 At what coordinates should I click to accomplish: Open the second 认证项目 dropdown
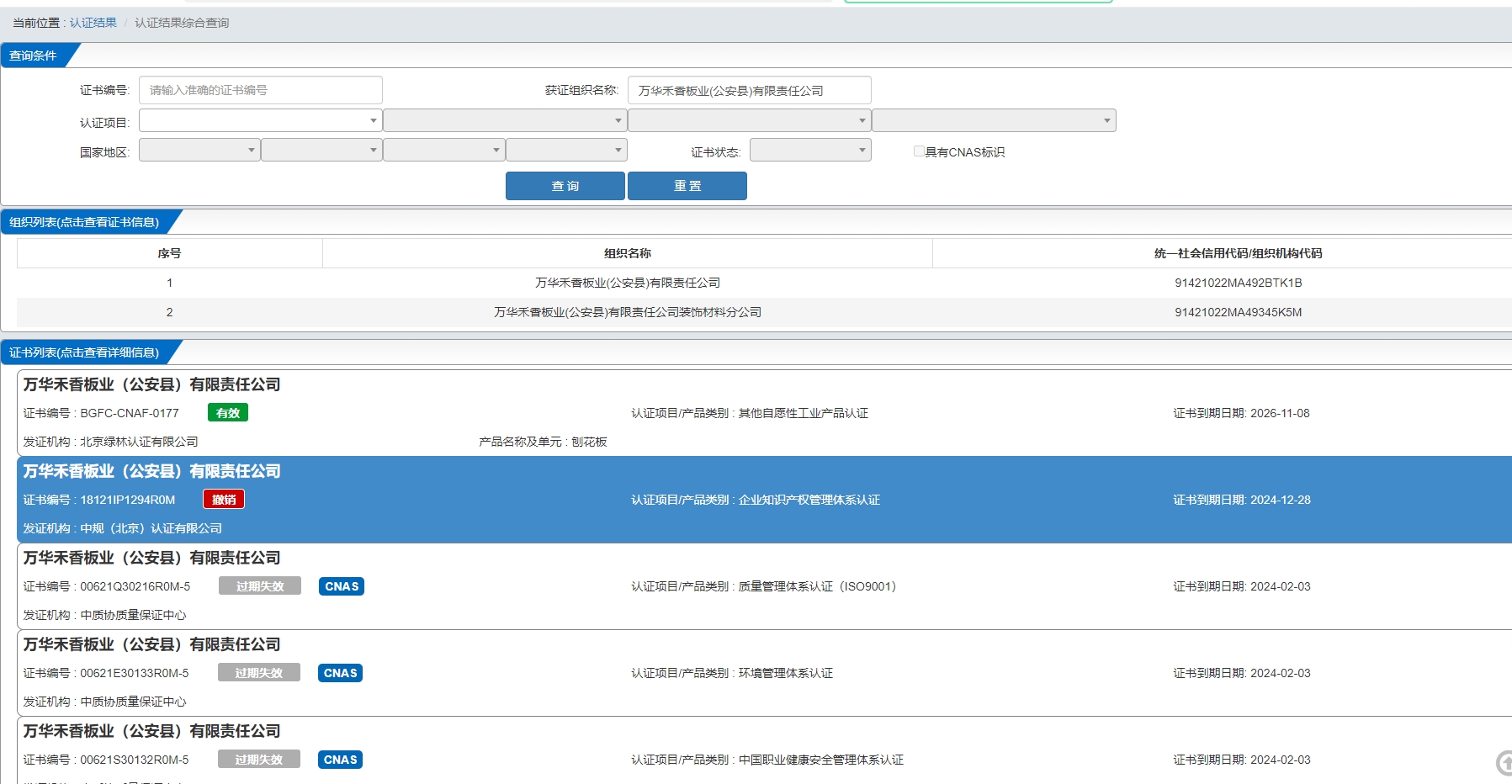(x=505, y=120)
